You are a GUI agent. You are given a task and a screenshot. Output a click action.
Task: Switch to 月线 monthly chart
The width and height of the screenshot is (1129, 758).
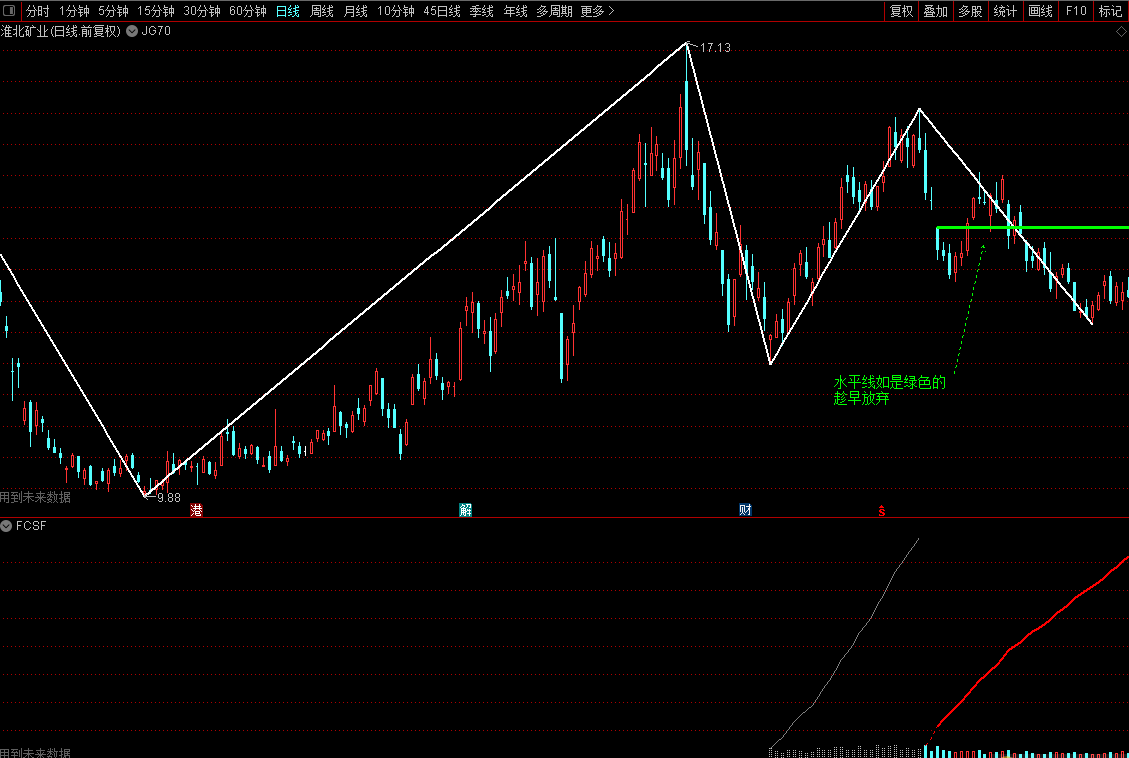(x=356, y=11)
